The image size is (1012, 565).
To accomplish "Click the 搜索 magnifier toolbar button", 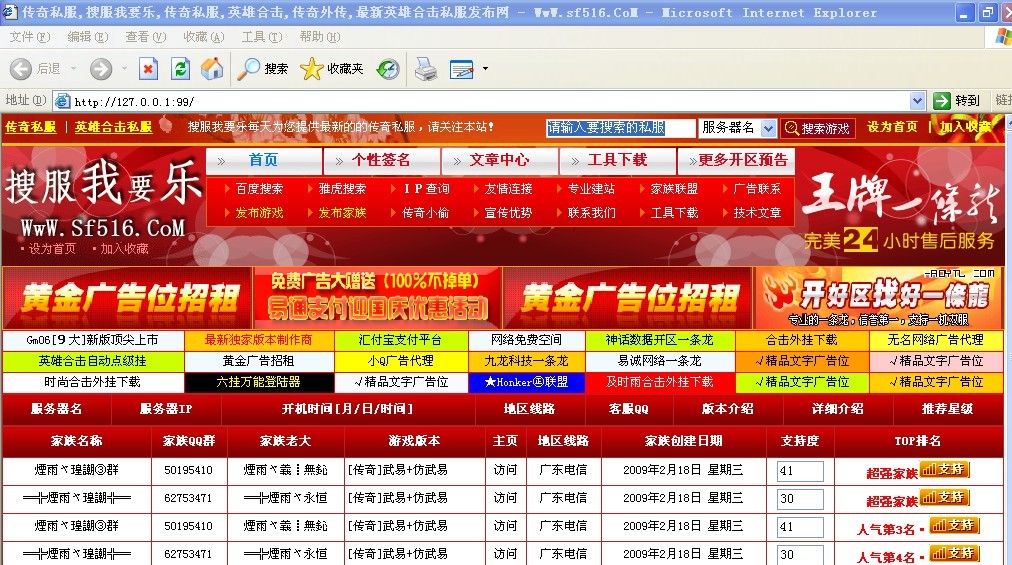I will pos(262,69).
